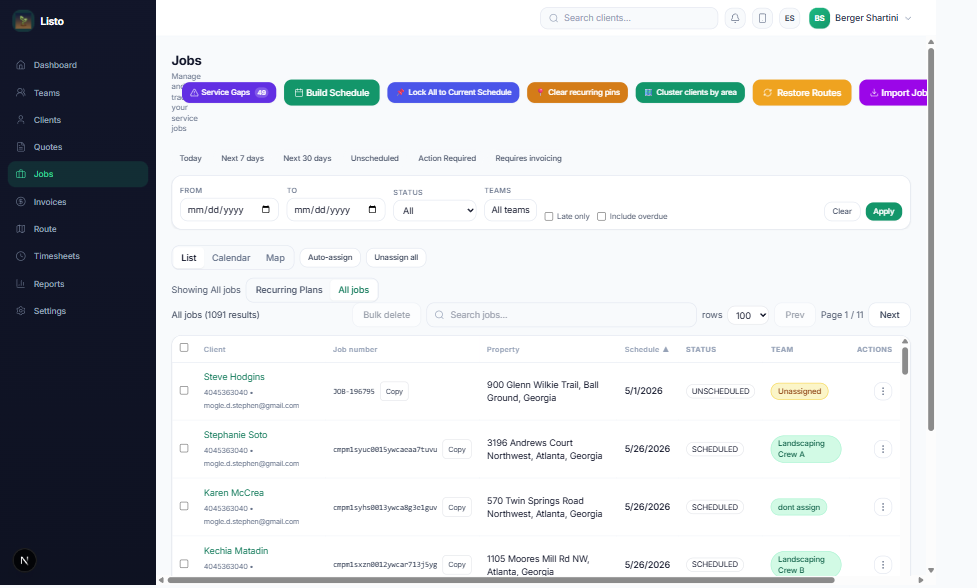Click Lock All to Current Schedule
977x588 pixels.
pos(453,92)
